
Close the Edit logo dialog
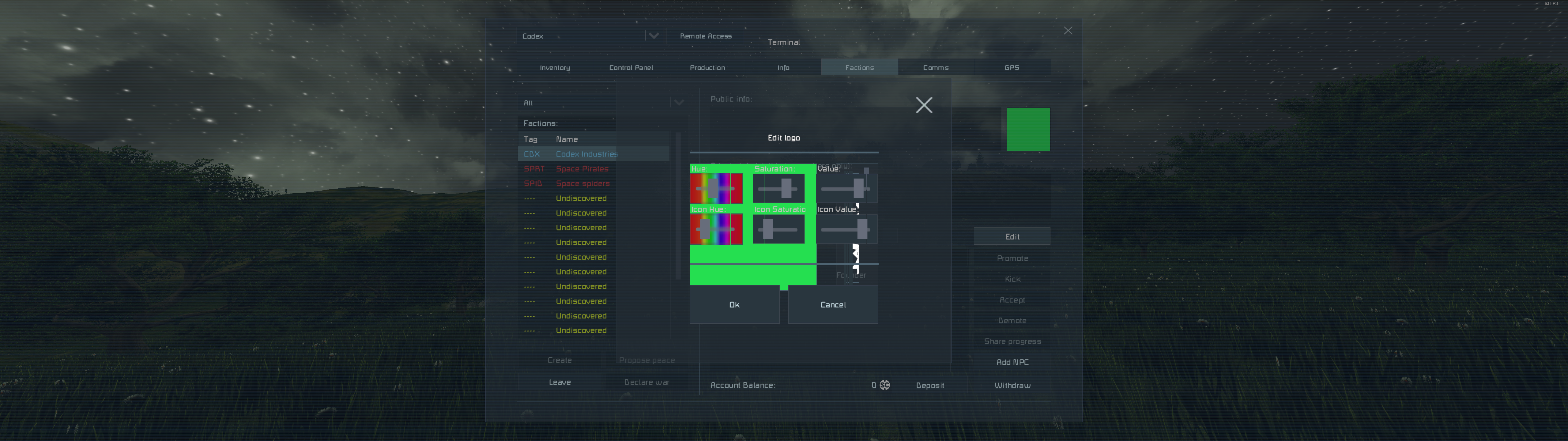click(923, 105)
